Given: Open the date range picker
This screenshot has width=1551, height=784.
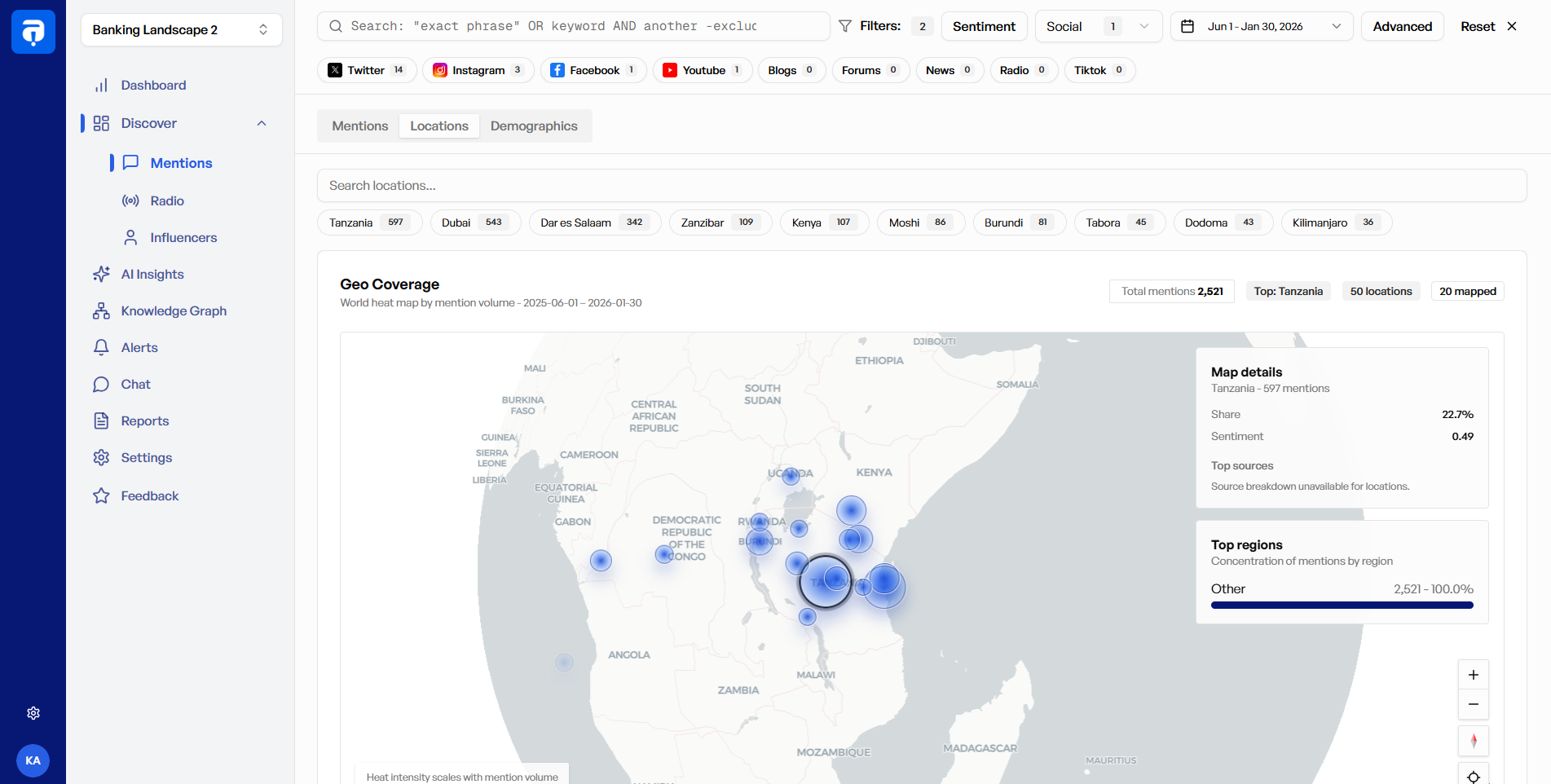Looking at the screenshot, I should pyautogui.click(x=1261, y=26).
